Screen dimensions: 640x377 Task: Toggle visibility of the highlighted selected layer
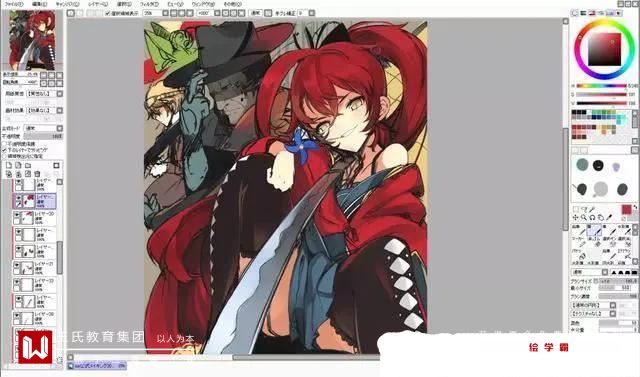(18, 198)
